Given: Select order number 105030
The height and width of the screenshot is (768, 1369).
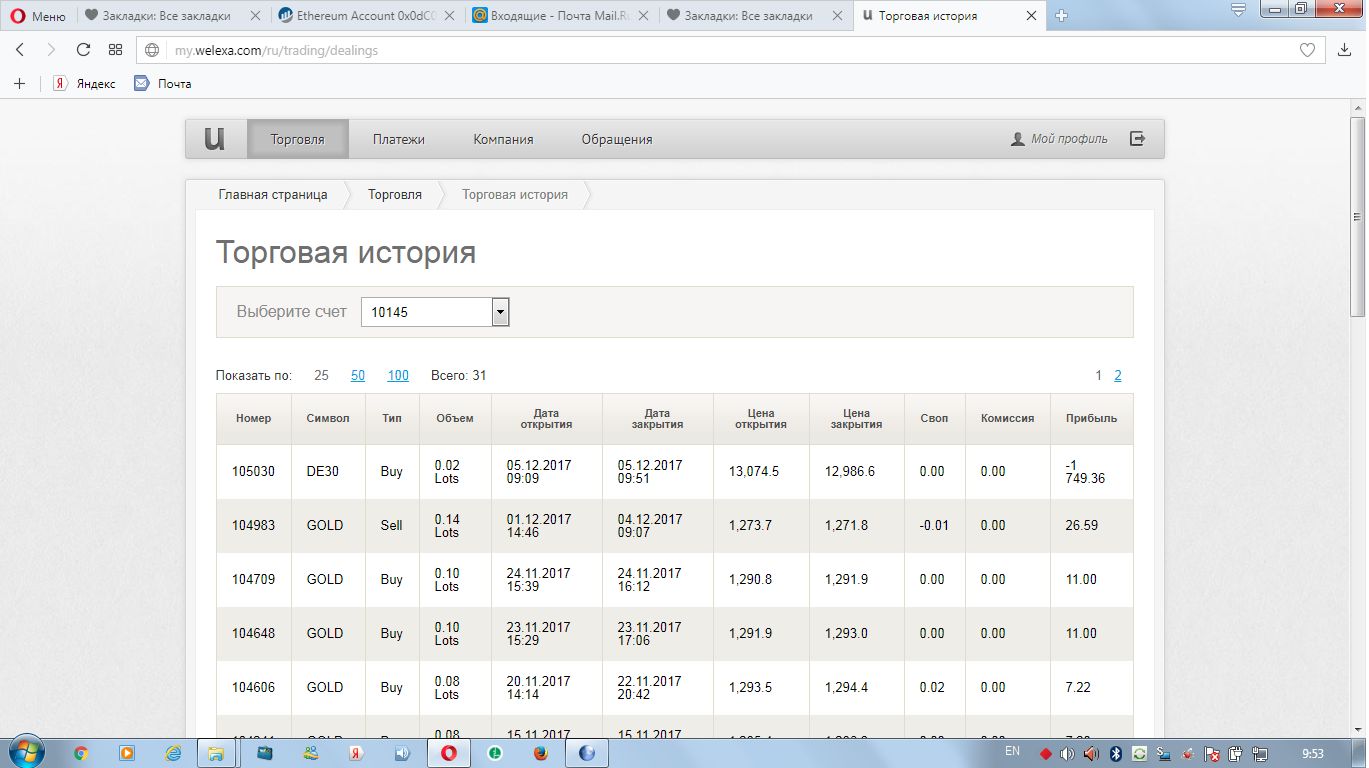Looking at the screenshot, I should click(253, 472).
